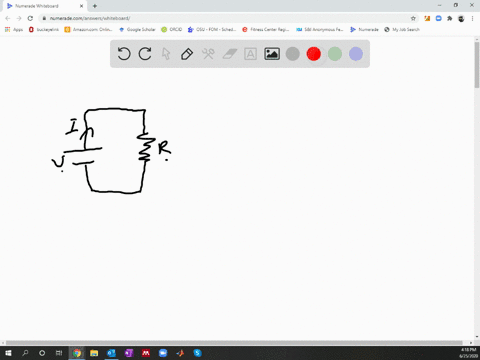480x360 pixels.
Task: Click the horizontal scrollbar at page bottom
Action: [x=234, y=343]
